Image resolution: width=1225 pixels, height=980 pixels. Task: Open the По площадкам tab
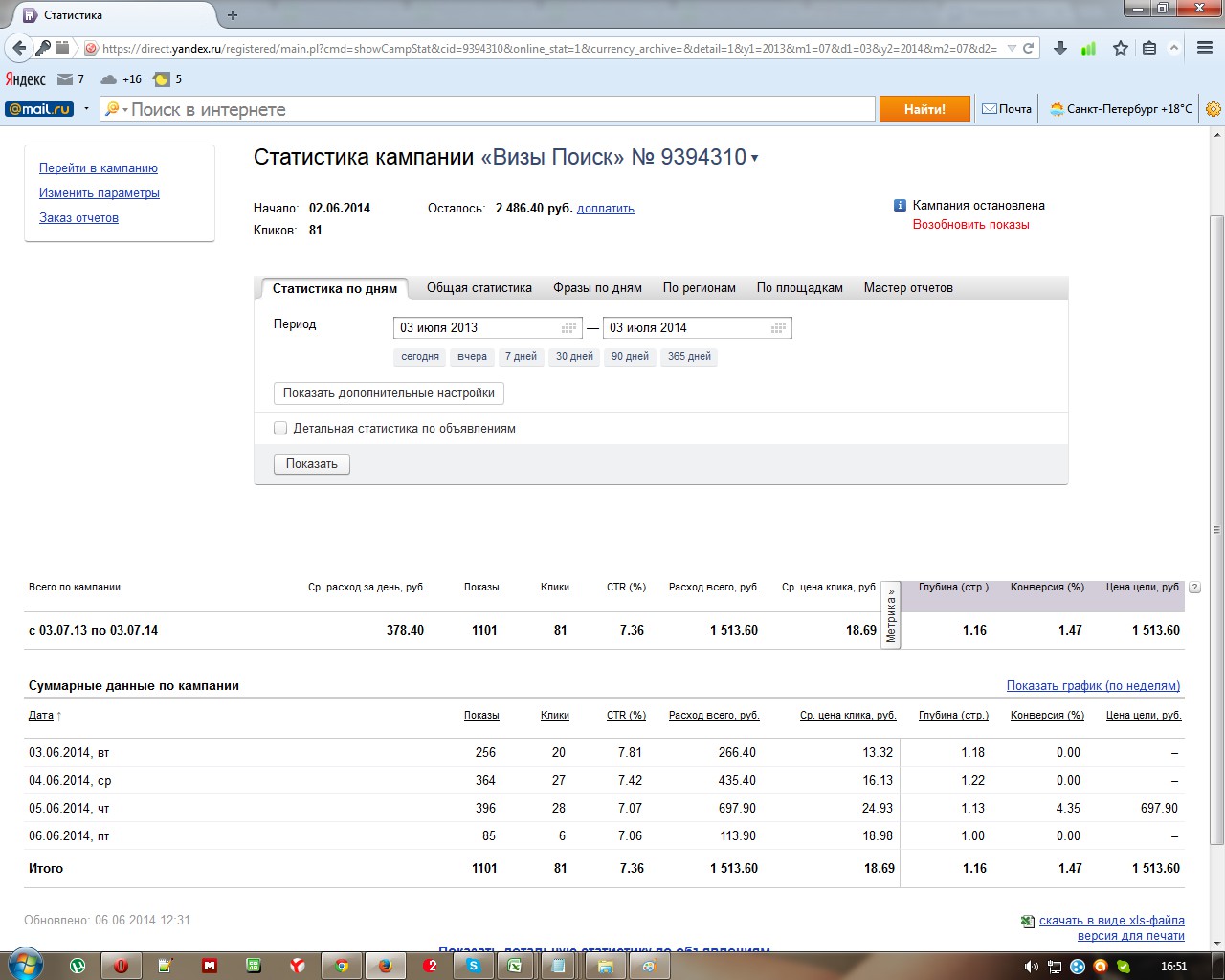pyautogui.click(x=800, y=288)
